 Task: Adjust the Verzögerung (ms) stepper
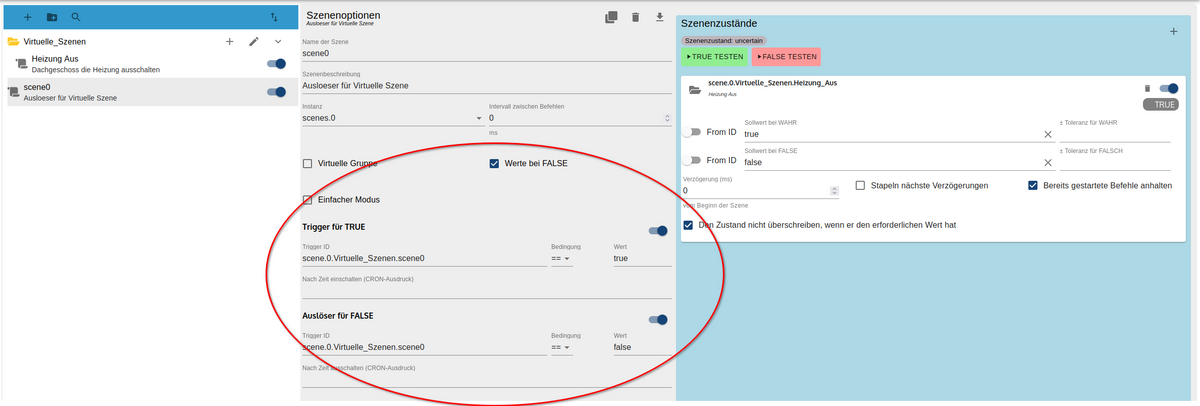(x=835, y=190)
